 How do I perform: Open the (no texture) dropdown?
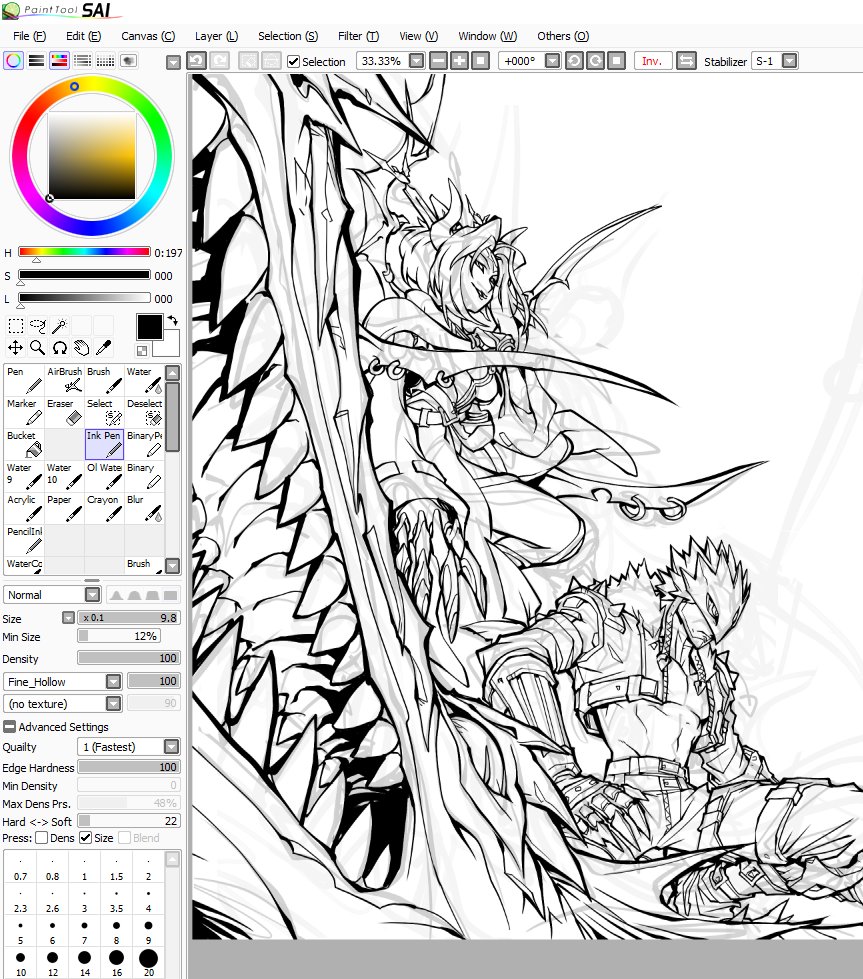pyautogui.click(x=113, y=704)
